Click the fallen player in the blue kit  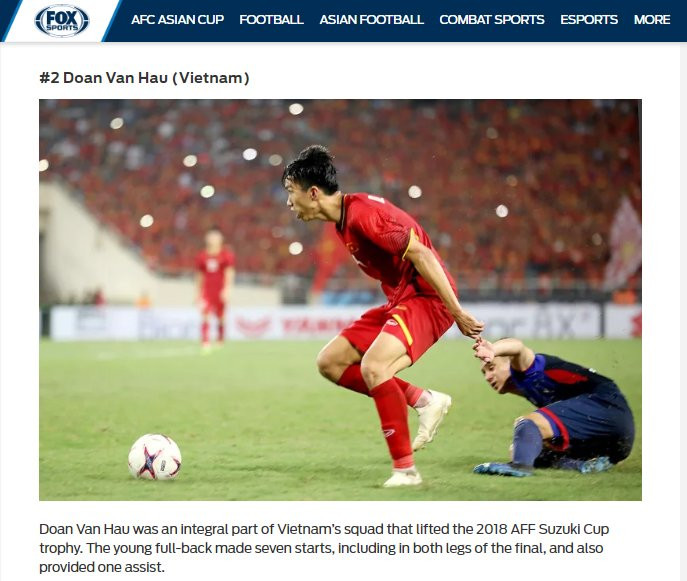(556, 407)
